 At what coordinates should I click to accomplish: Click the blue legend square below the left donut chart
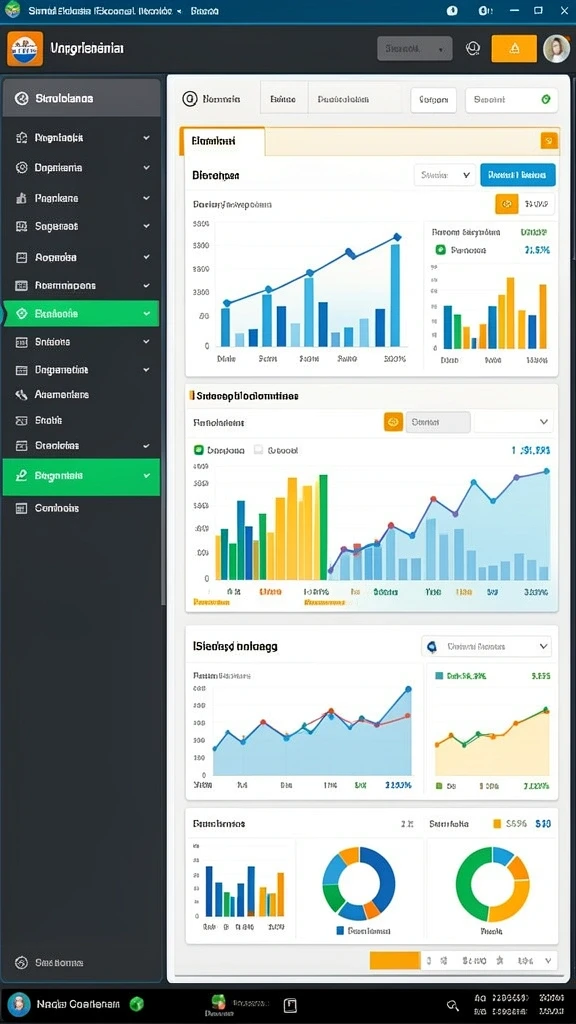pos(340,931)
